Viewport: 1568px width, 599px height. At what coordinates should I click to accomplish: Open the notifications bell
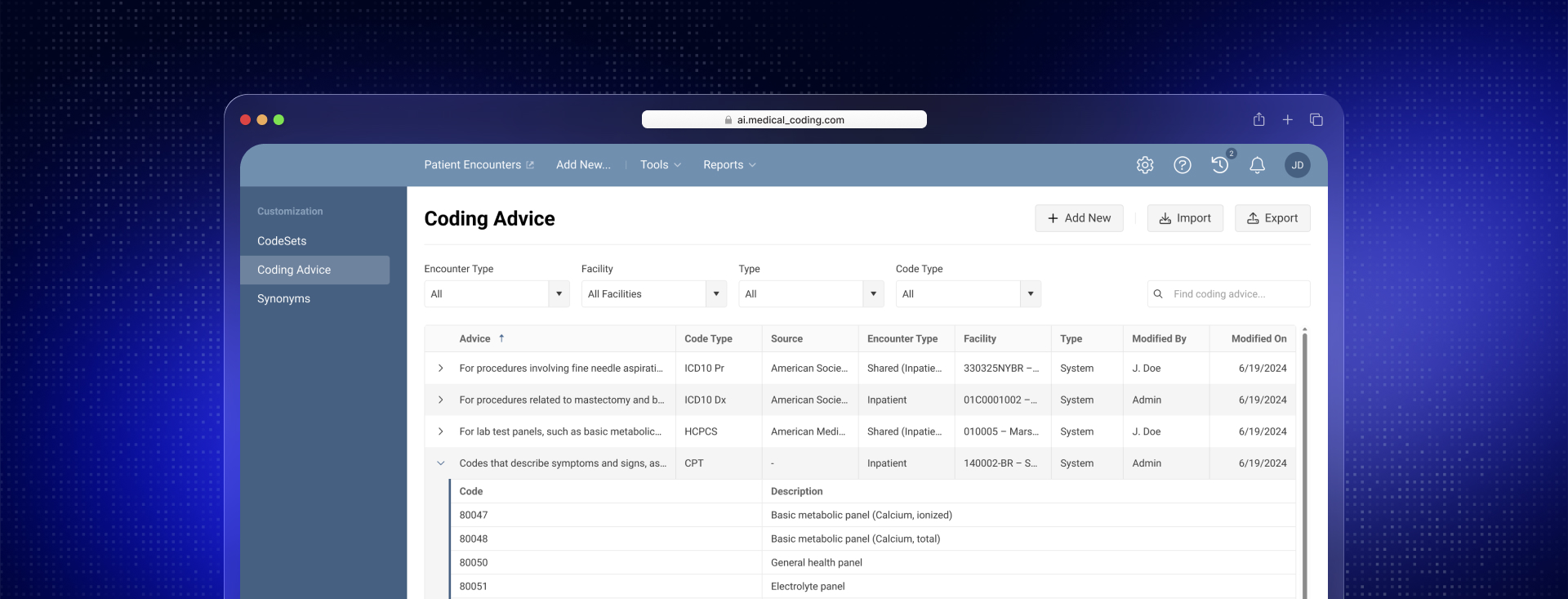pyautogui.click(x=1257, y=165)
